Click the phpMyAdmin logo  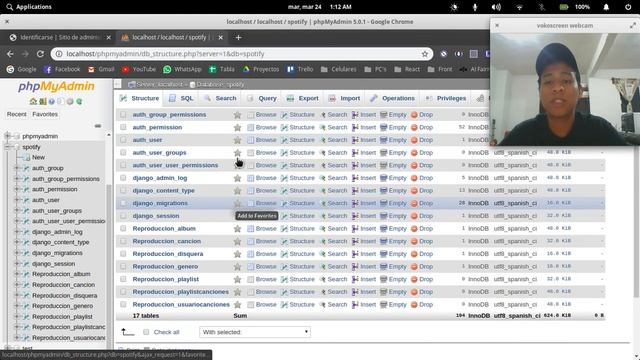[x=56, y=87]
